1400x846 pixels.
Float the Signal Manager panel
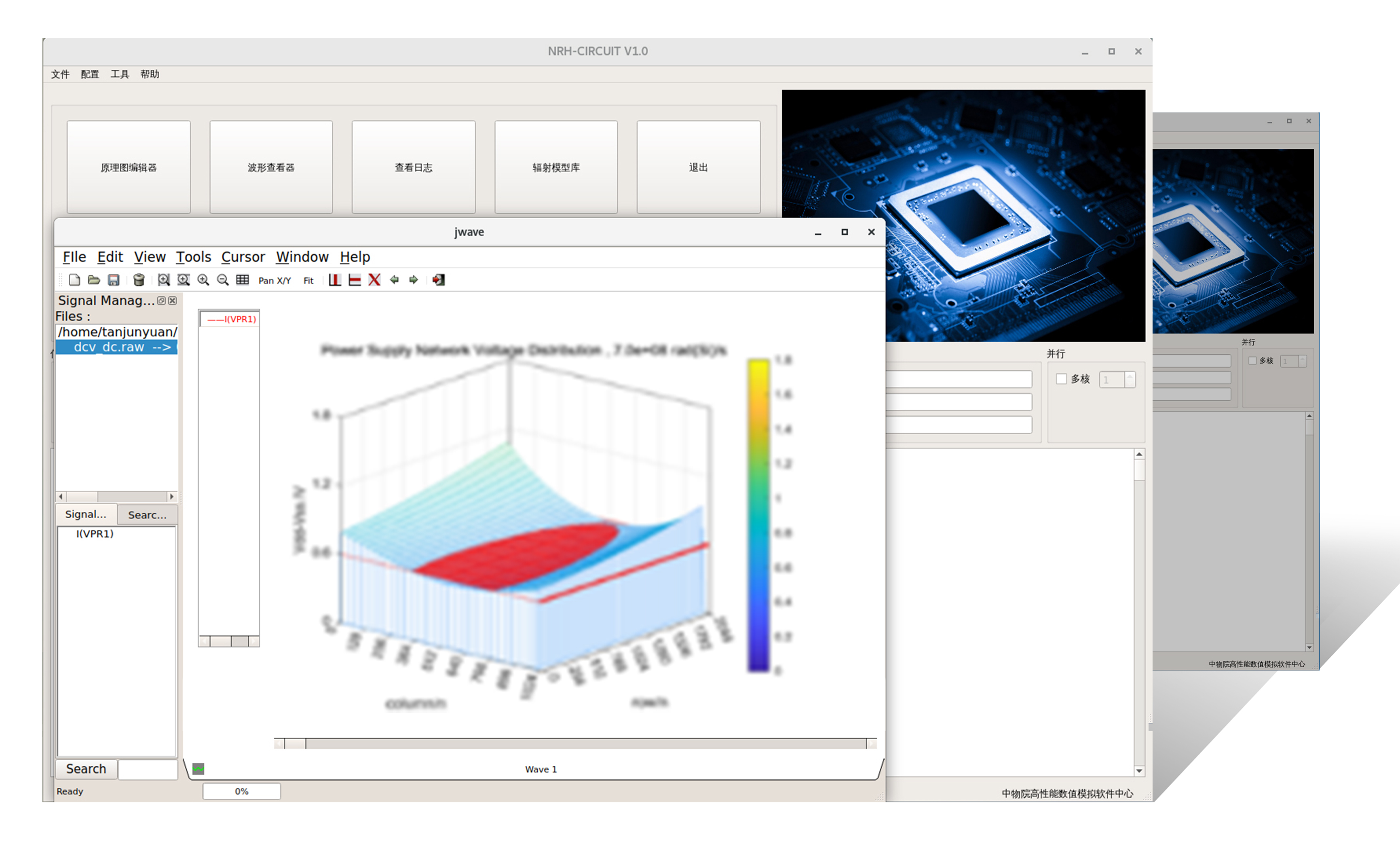[161, 300]
